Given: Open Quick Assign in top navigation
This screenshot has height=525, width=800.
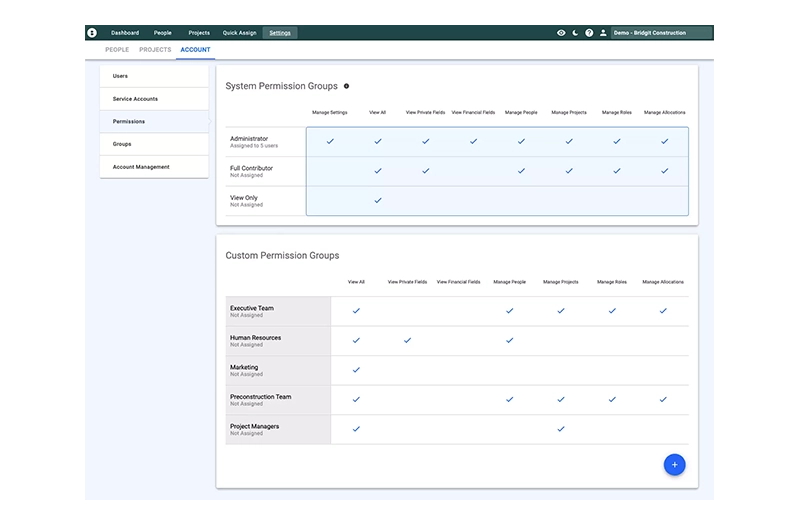Looking at the screenshot, I should (239, 33).
